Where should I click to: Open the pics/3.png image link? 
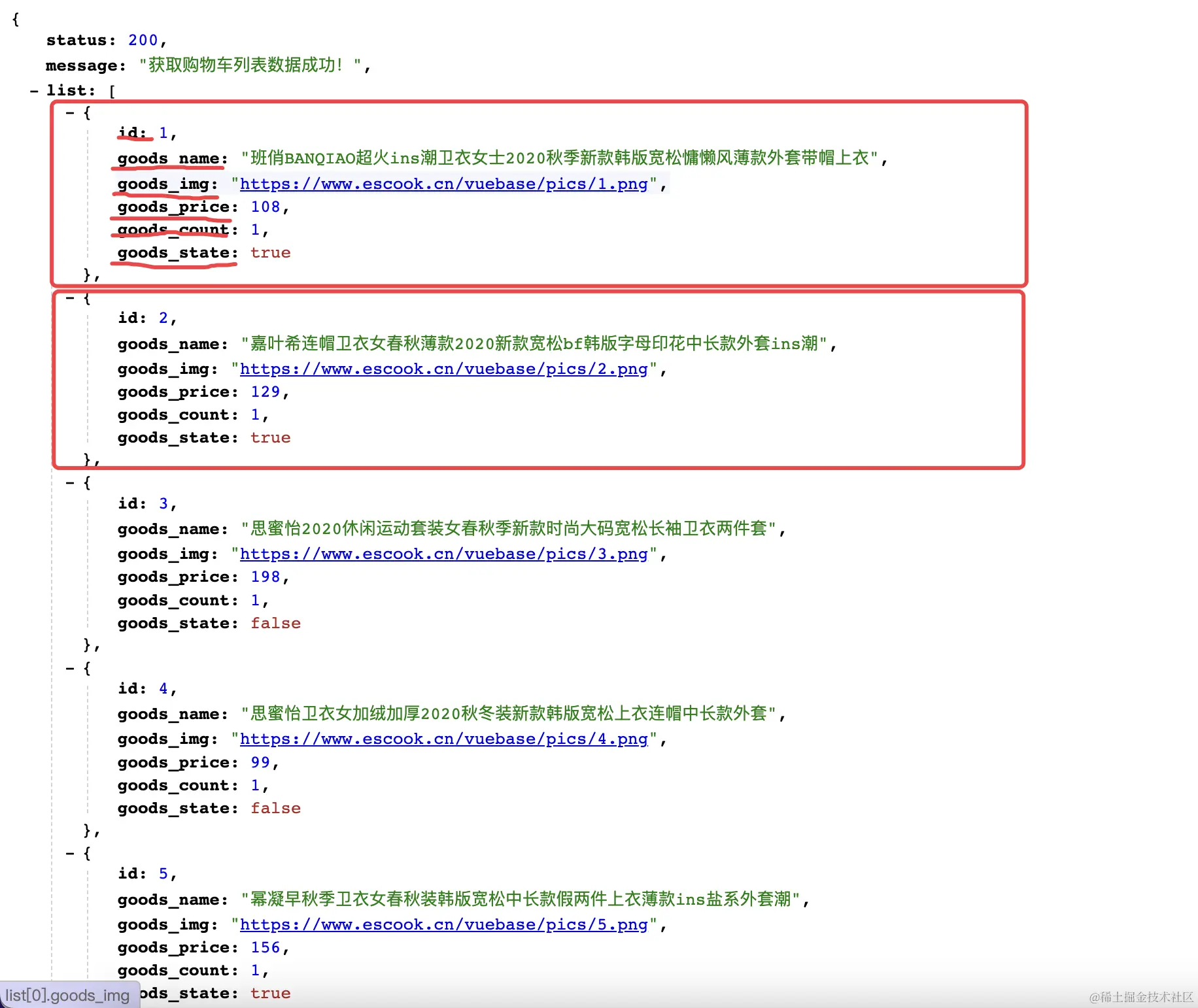[x=443, y=554]
